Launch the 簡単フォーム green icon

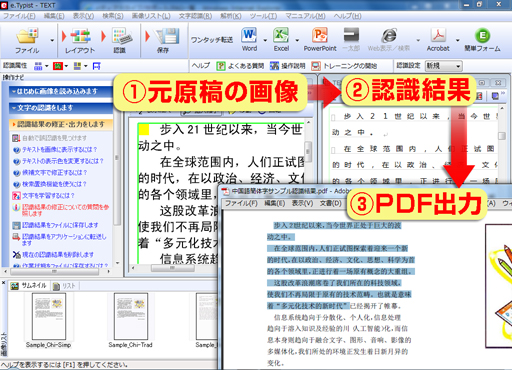click(482, 35)
